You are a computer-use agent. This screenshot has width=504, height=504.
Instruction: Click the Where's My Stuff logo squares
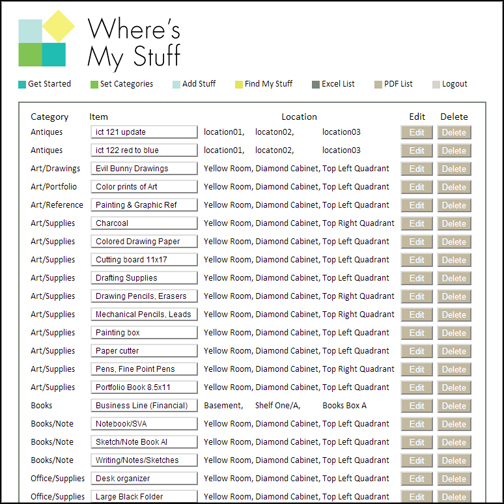[x=46, y=38]
